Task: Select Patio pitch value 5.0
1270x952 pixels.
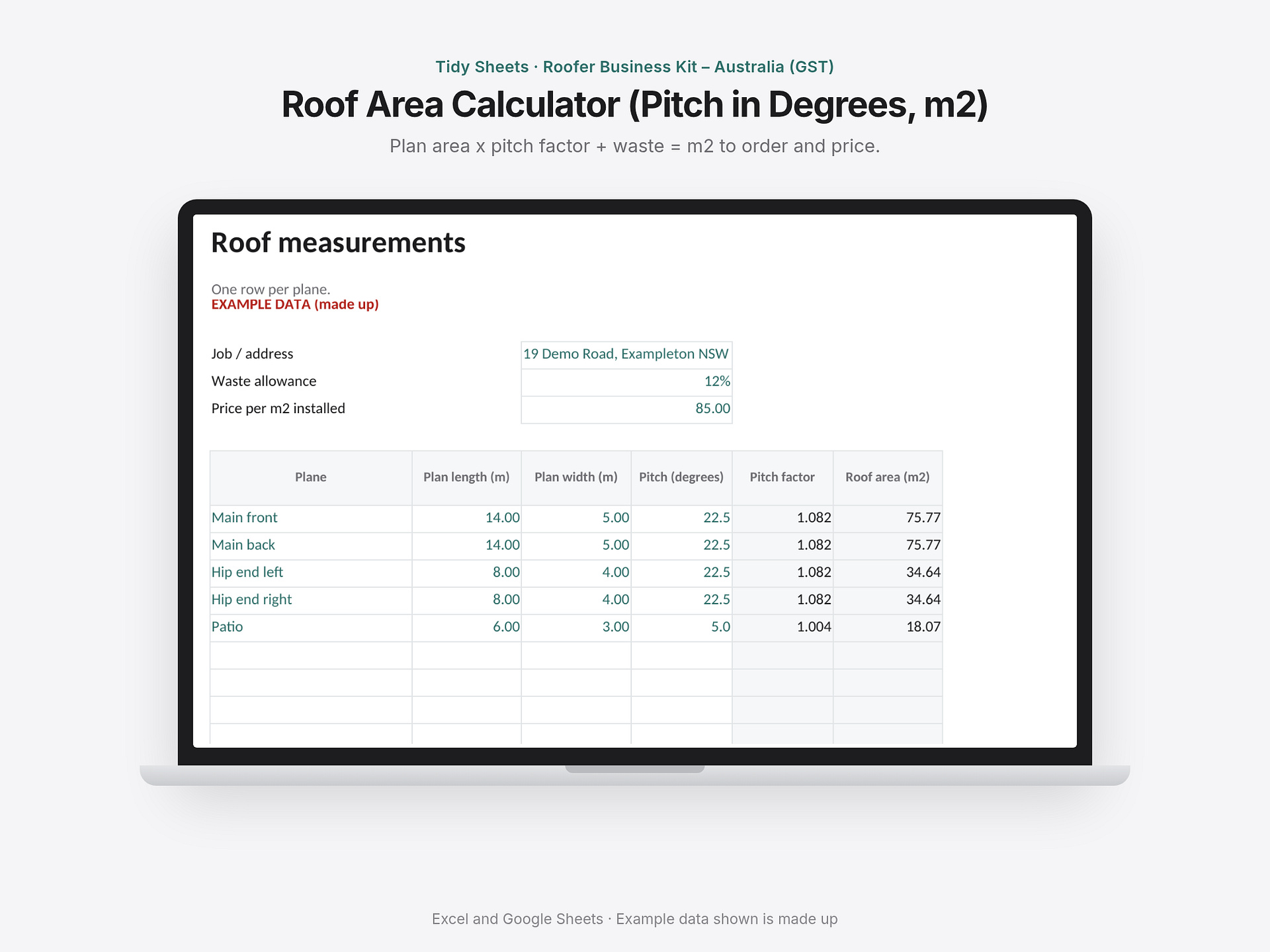Action: click(x=681, y=627)
